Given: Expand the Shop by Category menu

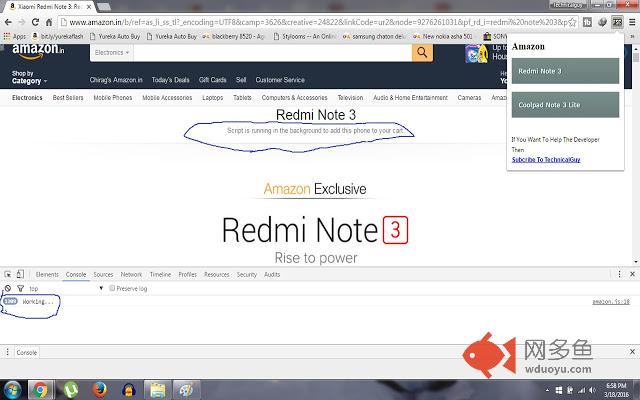Looking at the screenshot, I should (x=29, y=77).
